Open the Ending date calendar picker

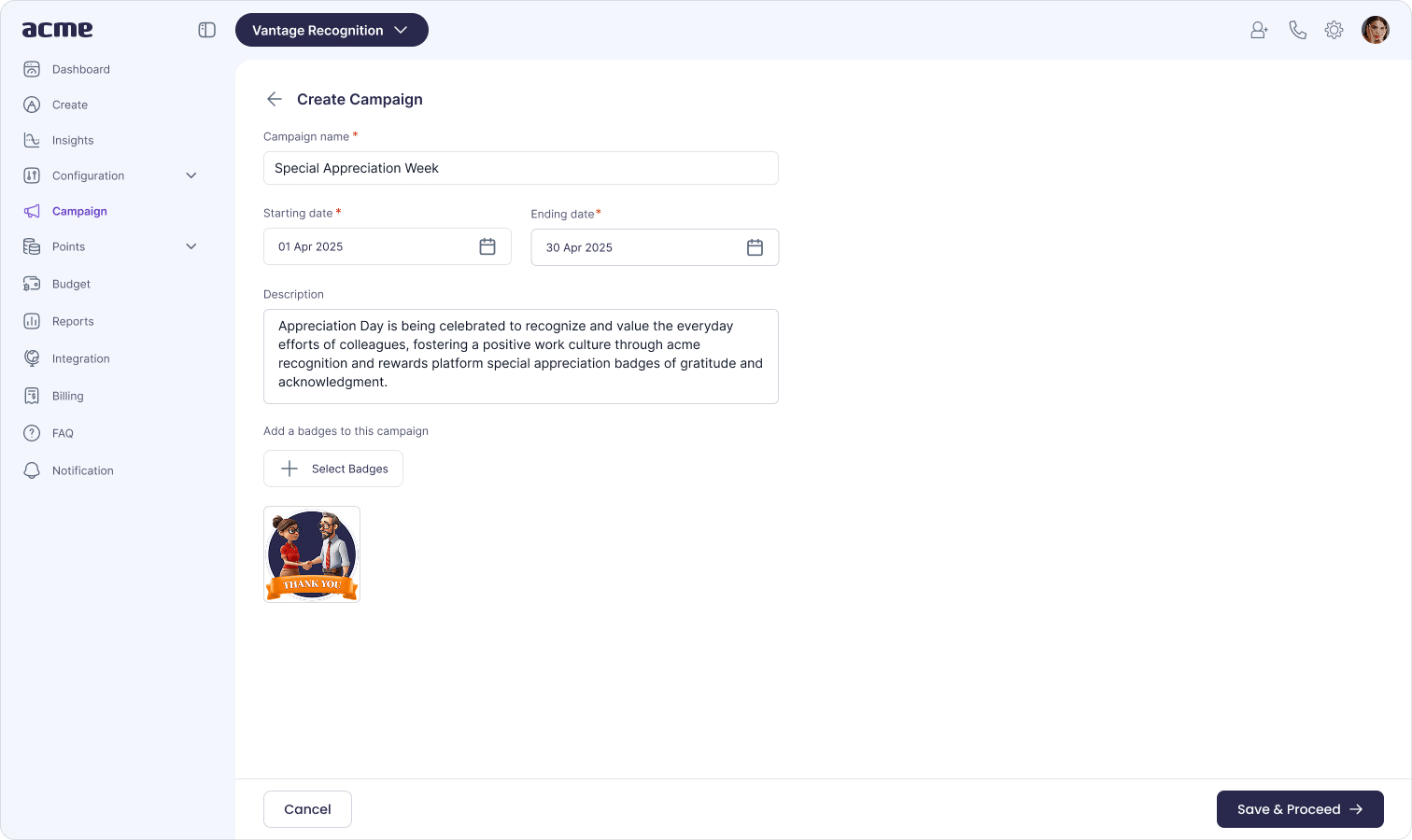pos(755,247)
